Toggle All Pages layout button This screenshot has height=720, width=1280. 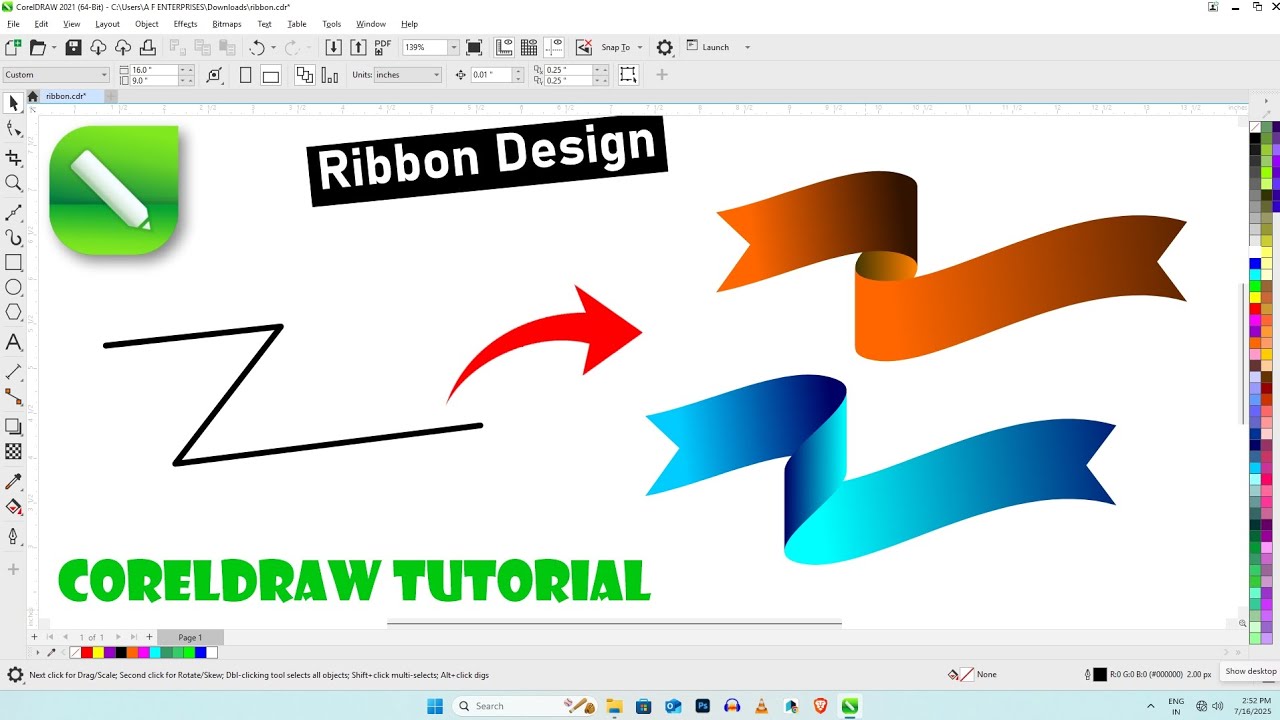click(x=304, y=75)
